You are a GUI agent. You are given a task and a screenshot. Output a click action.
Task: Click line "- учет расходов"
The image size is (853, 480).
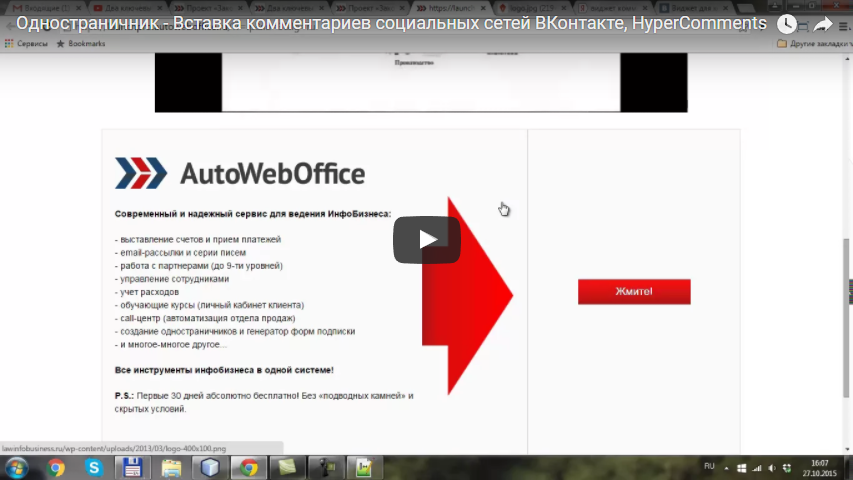[147, 292]
